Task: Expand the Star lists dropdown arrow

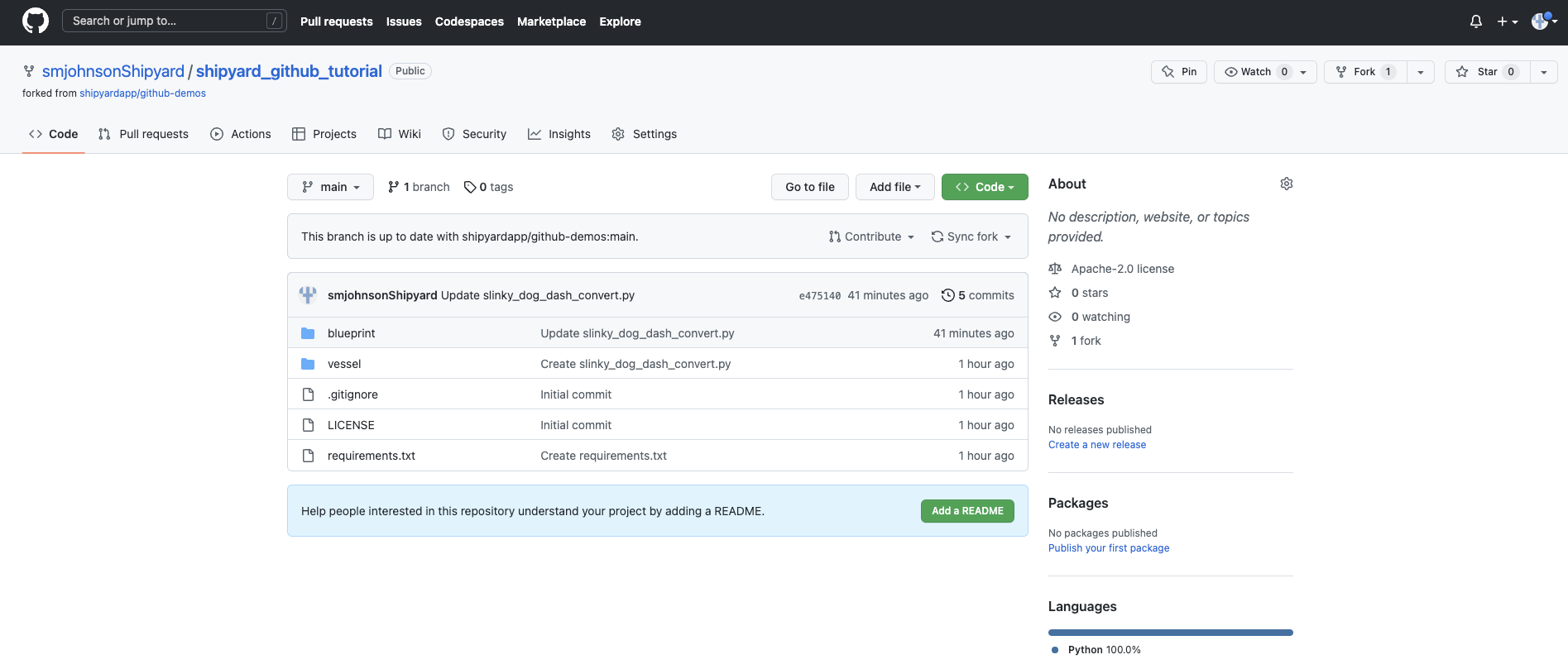Action: pyautogui.click(x=1544, y=72)
